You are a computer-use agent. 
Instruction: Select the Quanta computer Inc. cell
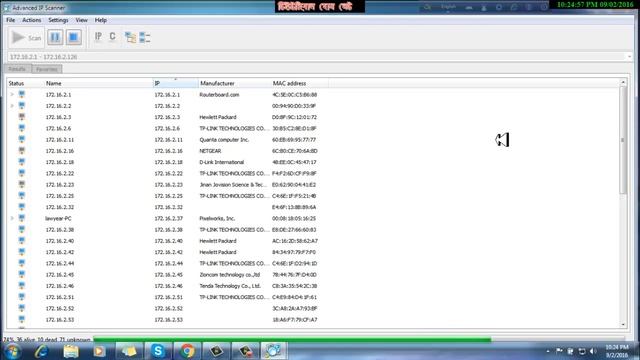coord(224,140)
